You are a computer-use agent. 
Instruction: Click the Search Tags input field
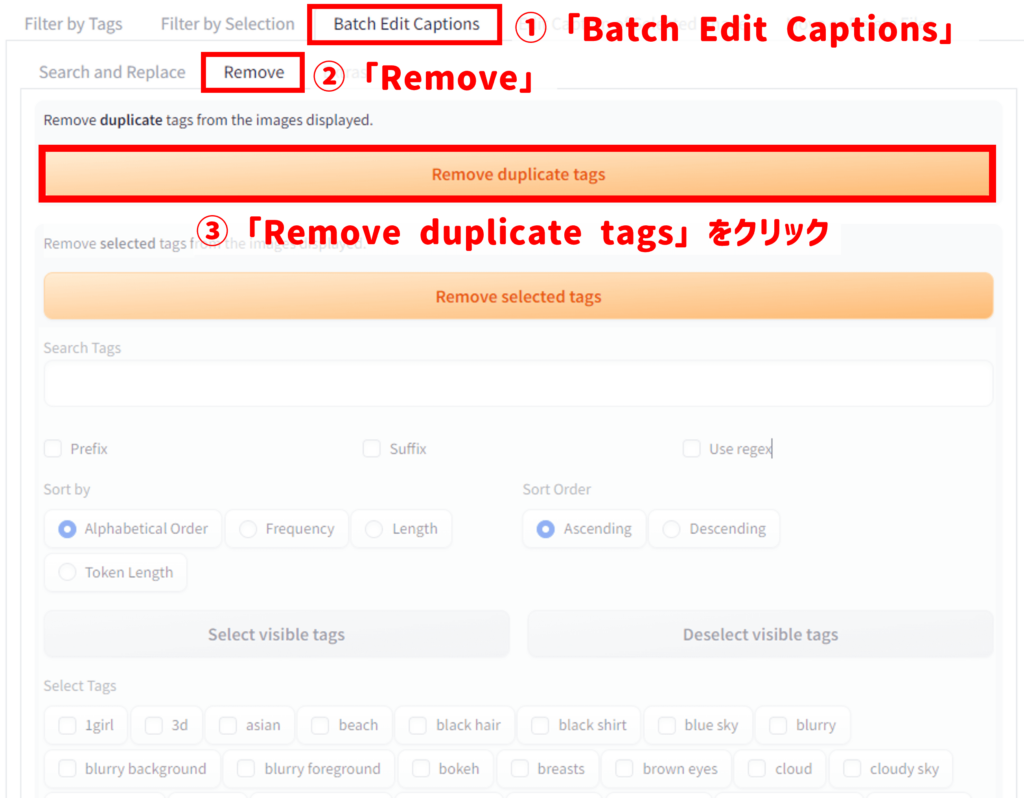(517, 384)
